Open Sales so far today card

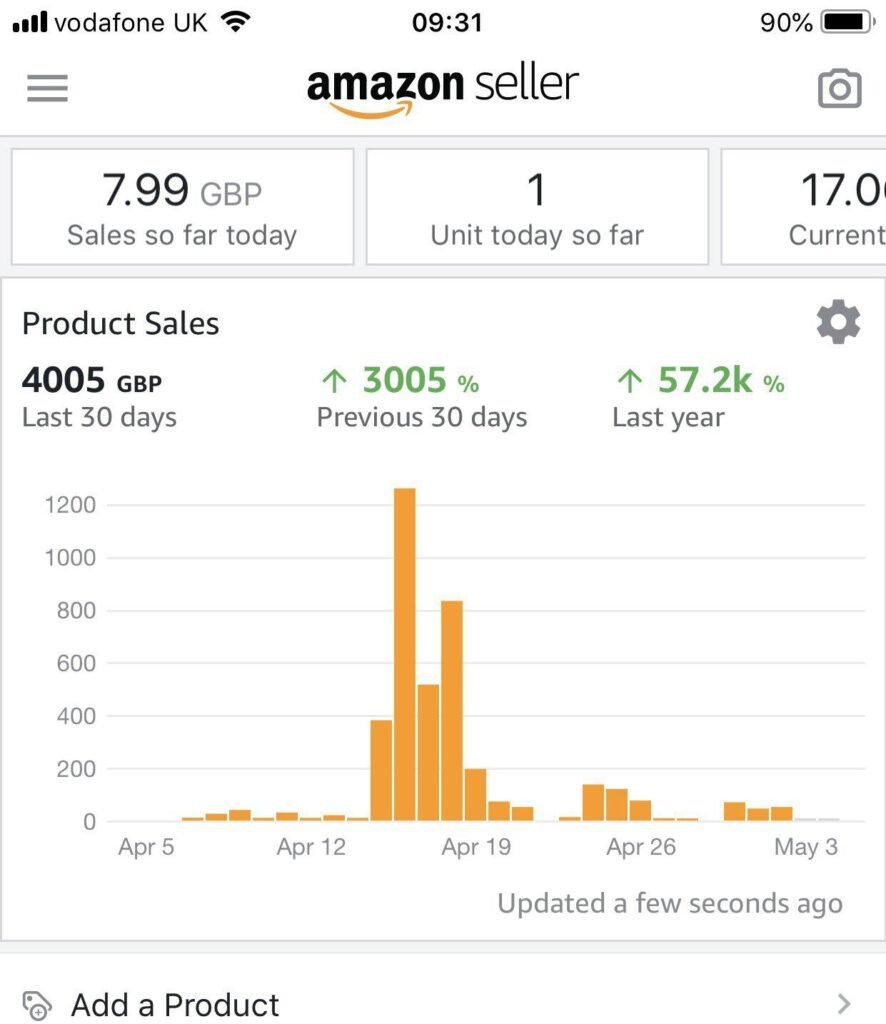pyautogui.click(x=182, y=207)
